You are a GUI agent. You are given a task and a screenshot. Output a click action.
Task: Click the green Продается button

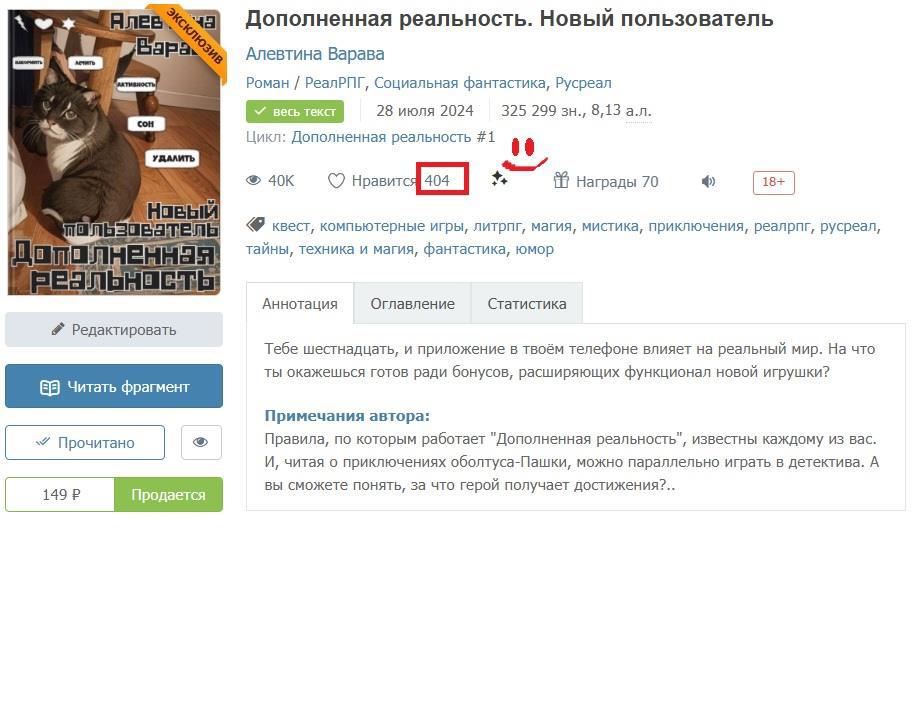tap(168, 495)
